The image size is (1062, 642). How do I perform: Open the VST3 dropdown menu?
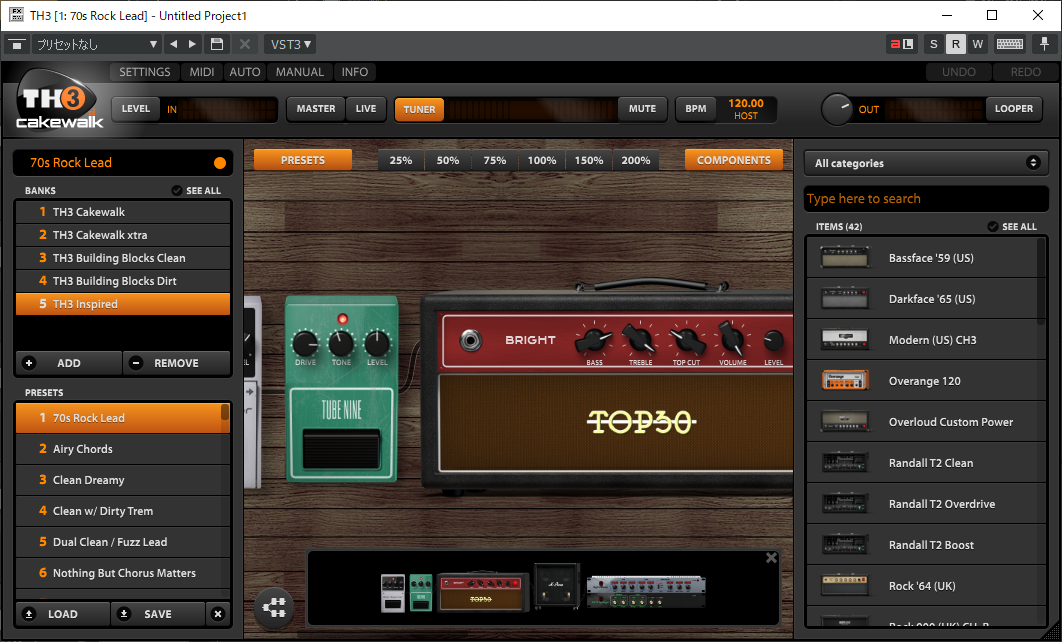click(x=291, y=44)
